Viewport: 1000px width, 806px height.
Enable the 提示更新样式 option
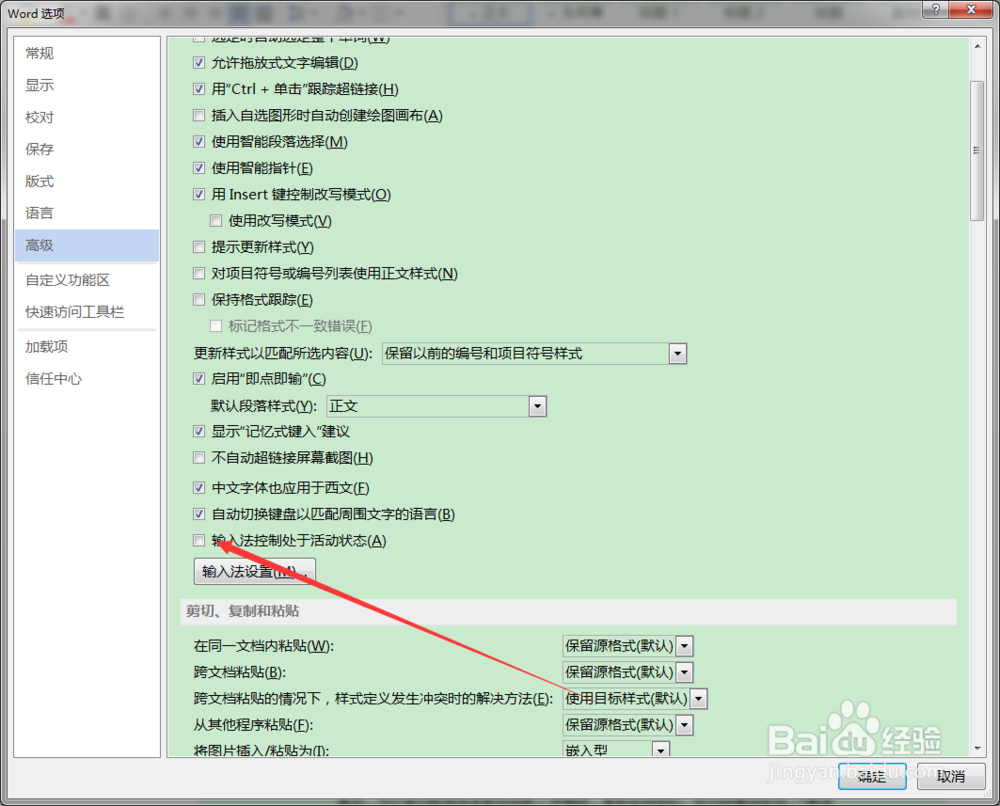[198, 246]
